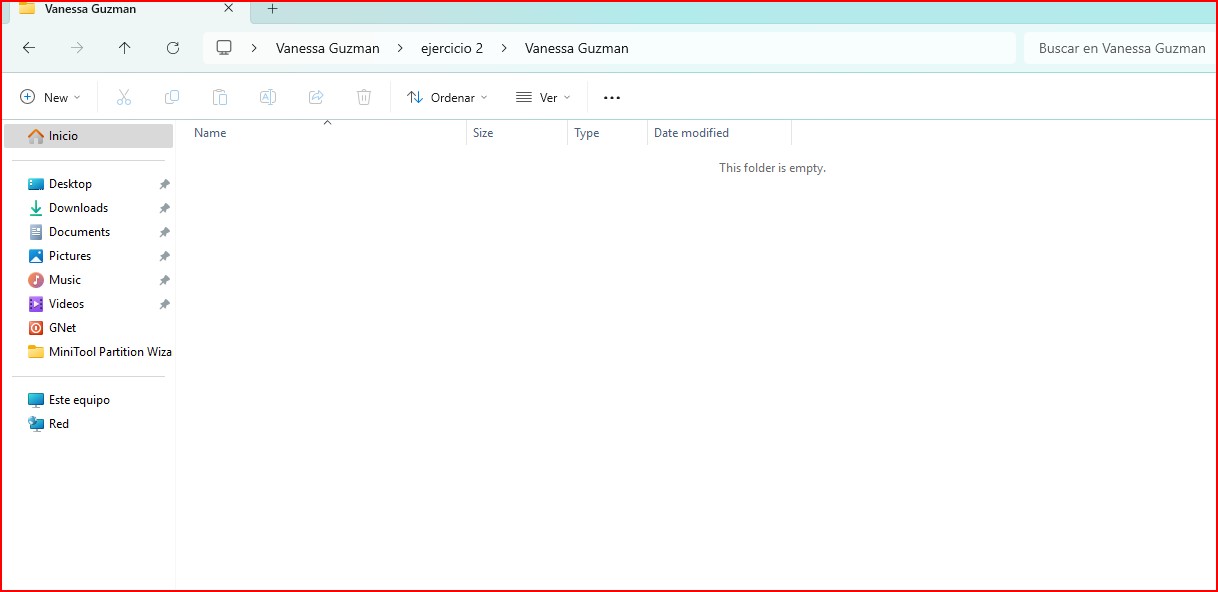Click the Buscar en Vanessa Guzman search box
This screenshot has height=592, width=1218.
pyautogui.click(x=1120, y=48)
